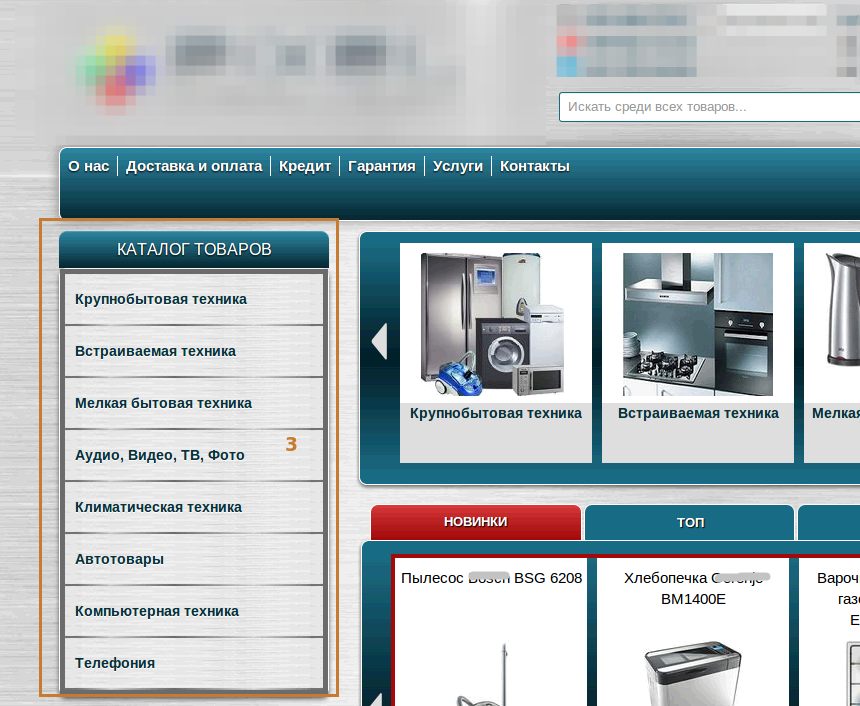
Task: Open 'Климатическая техника' category
Action: click(x=194, y=507)
